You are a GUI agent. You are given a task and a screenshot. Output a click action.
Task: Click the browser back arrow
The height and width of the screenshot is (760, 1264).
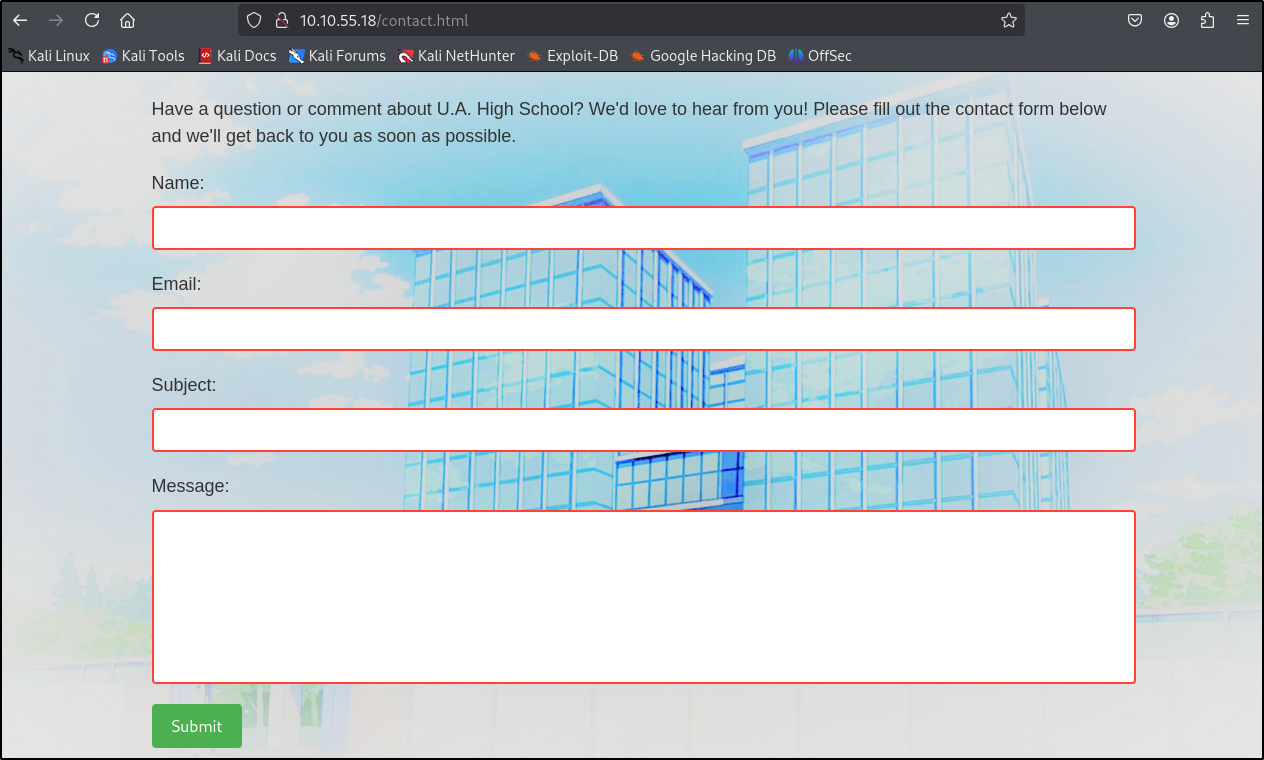(x=20, y=20)
